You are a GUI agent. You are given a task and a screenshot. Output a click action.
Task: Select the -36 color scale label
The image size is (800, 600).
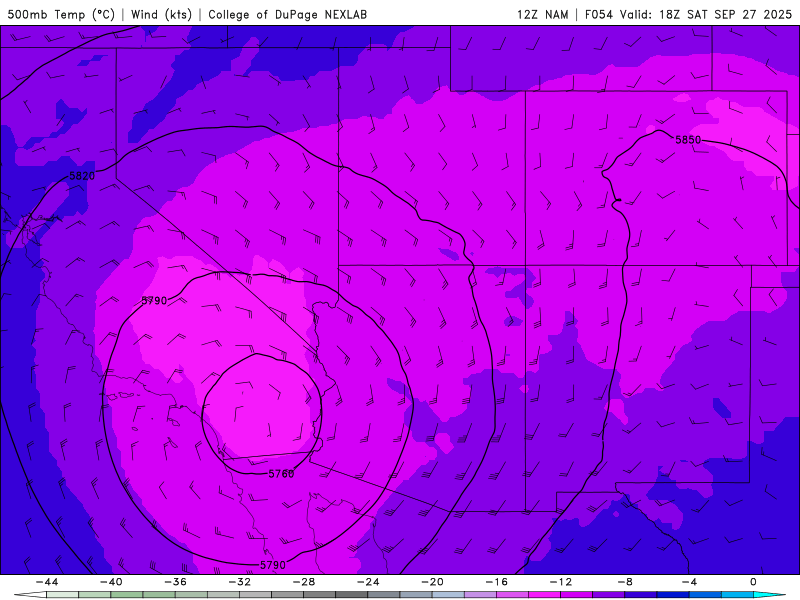click(176, 582)
